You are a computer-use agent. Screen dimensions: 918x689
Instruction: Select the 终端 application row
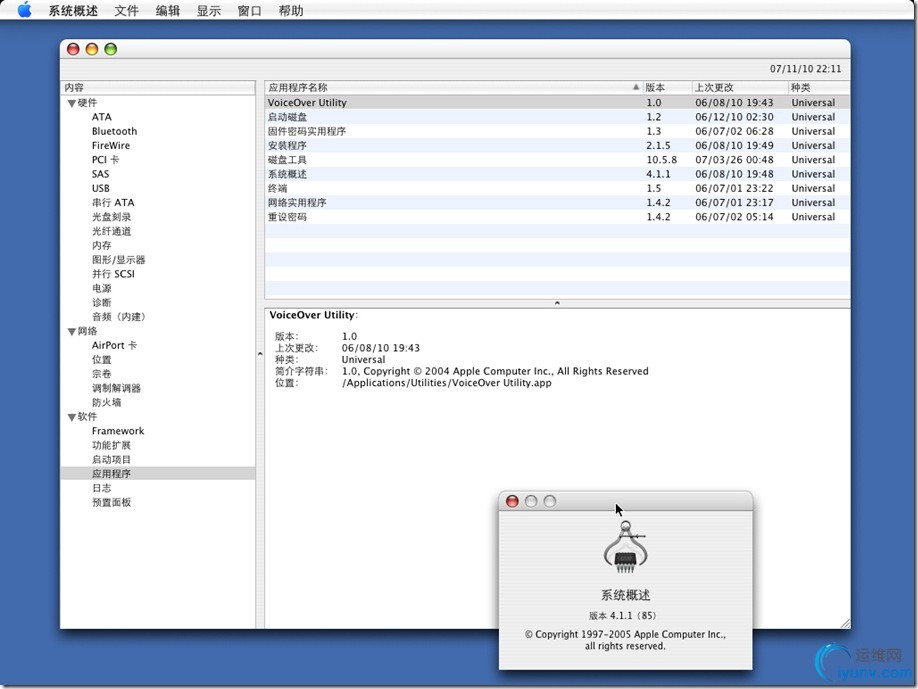[x=557, y=188]
